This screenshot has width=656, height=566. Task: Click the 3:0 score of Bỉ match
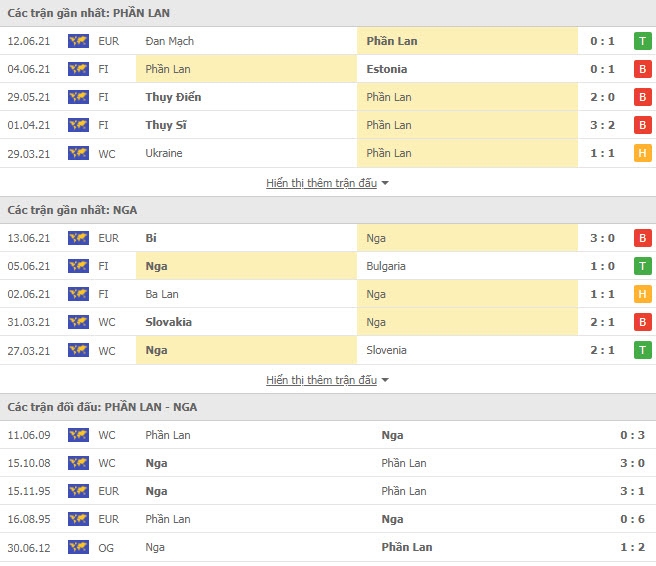(x=602, y=238)
